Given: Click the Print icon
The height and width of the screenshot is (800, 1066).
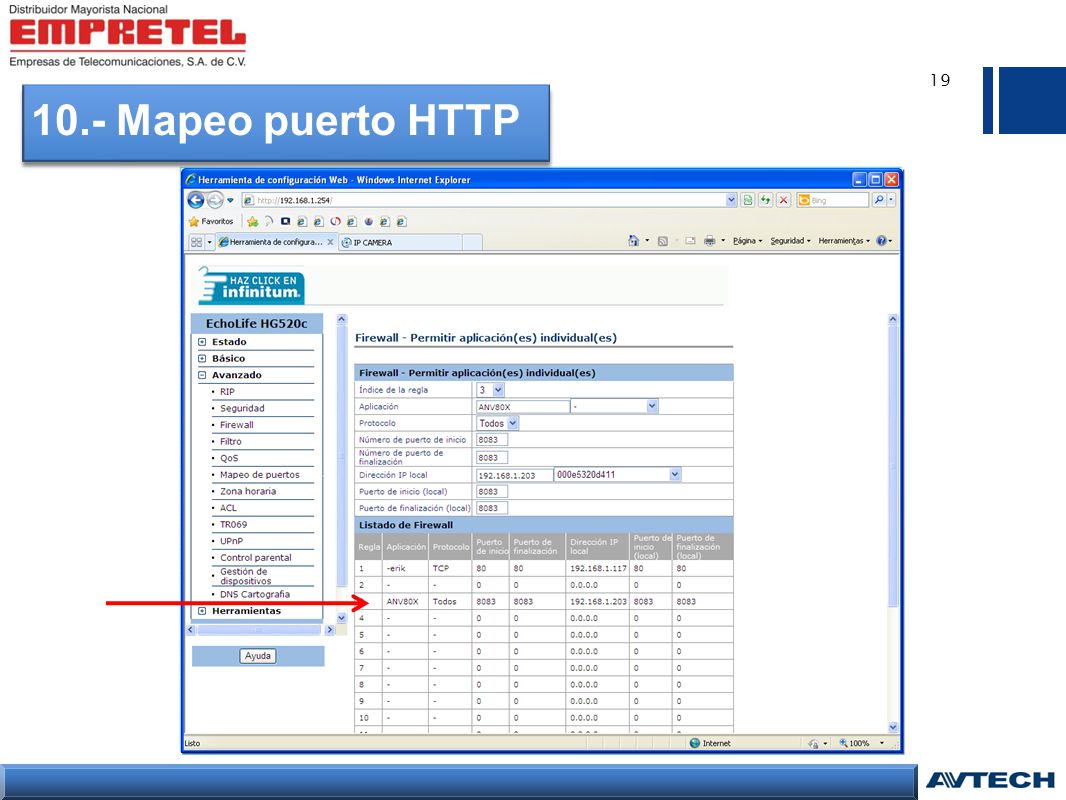Looking at the screenshot, I should (x=710, y=241).
